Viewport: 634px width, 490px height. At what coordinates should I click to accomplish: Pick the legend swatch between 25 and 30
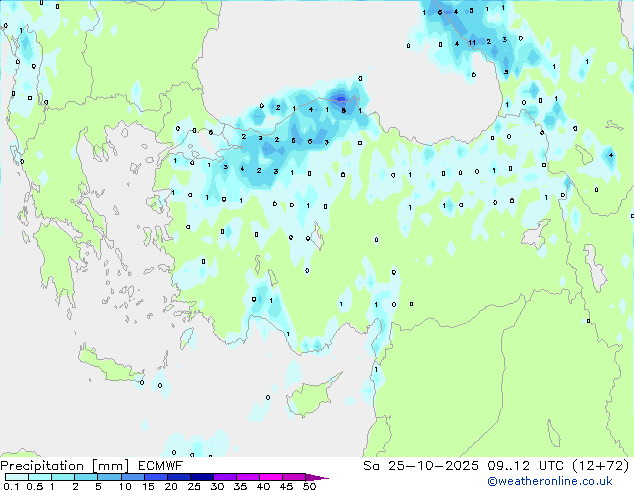pyautogui.click(x=201, y=477)
